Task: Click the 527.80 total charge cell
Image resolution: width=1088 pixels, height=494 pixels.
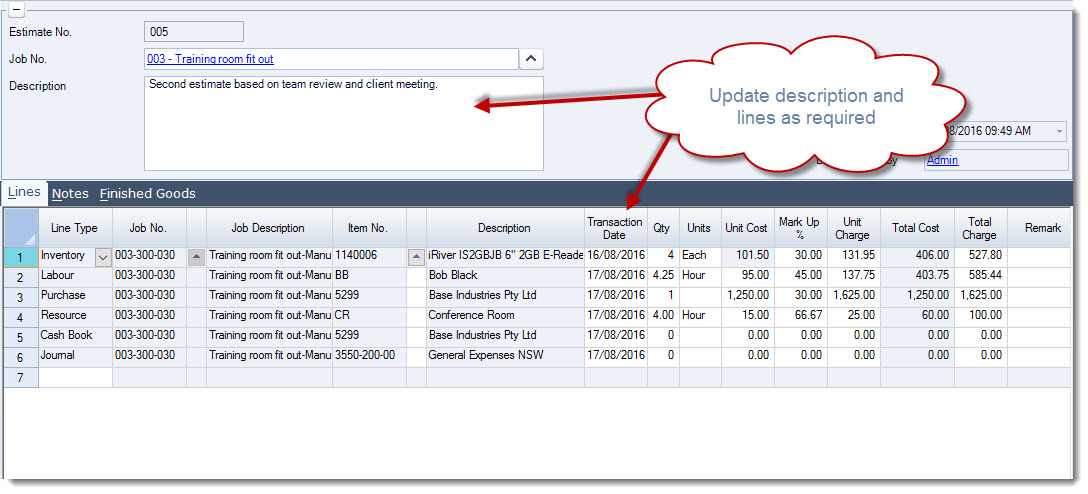Action: coord(980,256)
